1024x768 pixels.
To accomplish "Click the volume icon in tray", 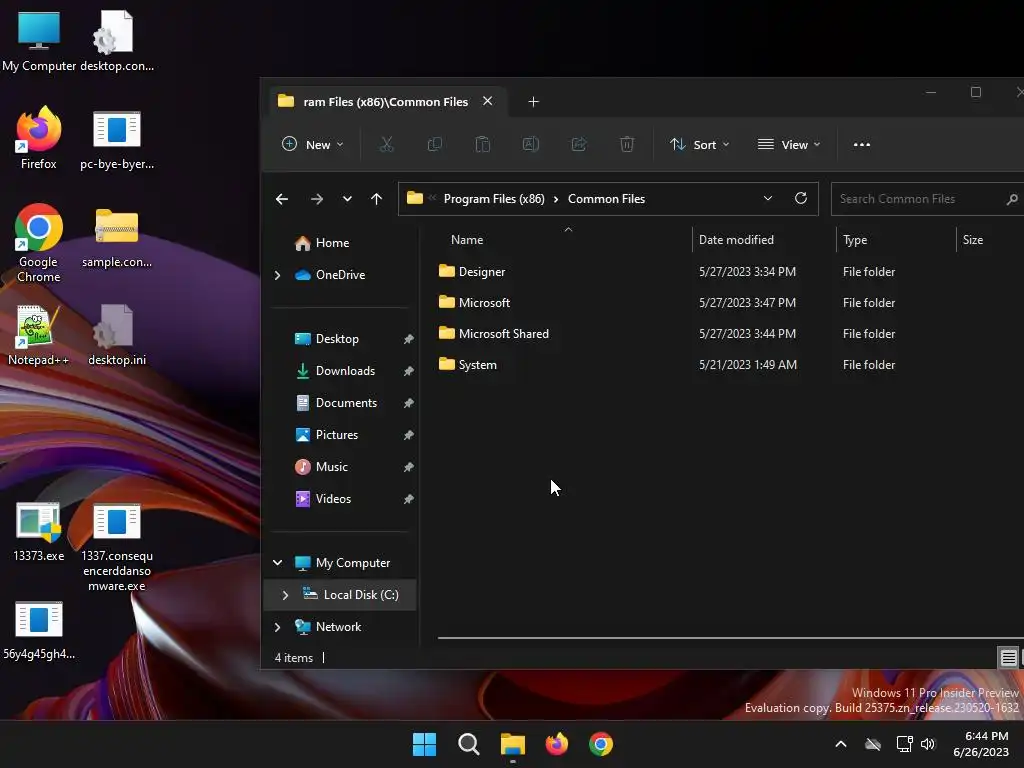I will (928, 744).
